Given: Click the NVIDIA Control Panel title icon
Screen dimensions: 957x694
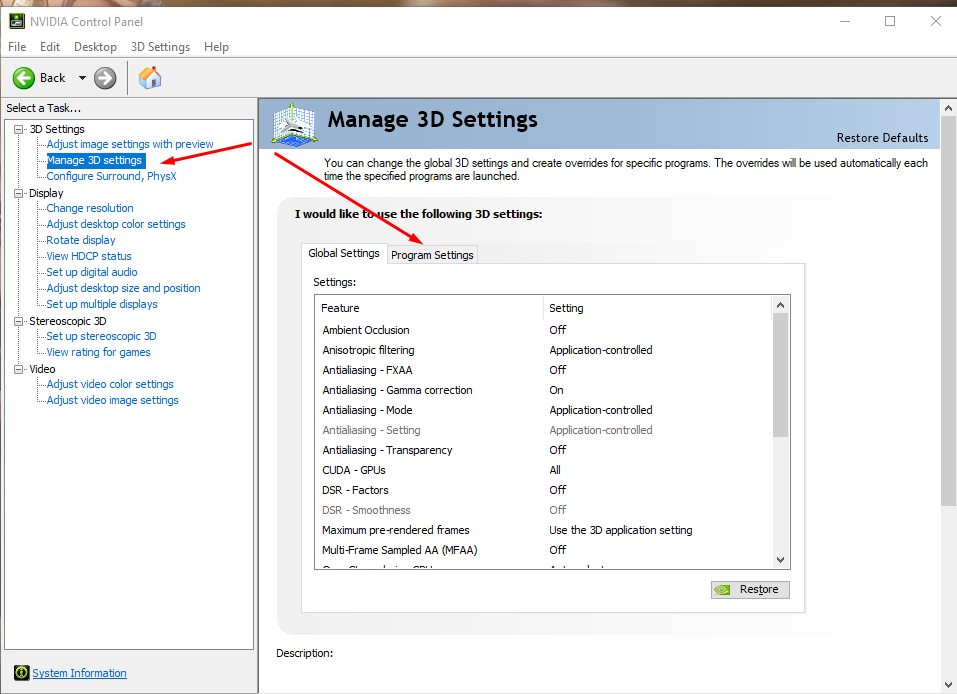Looking at the screenshot, I should point(17,21).
